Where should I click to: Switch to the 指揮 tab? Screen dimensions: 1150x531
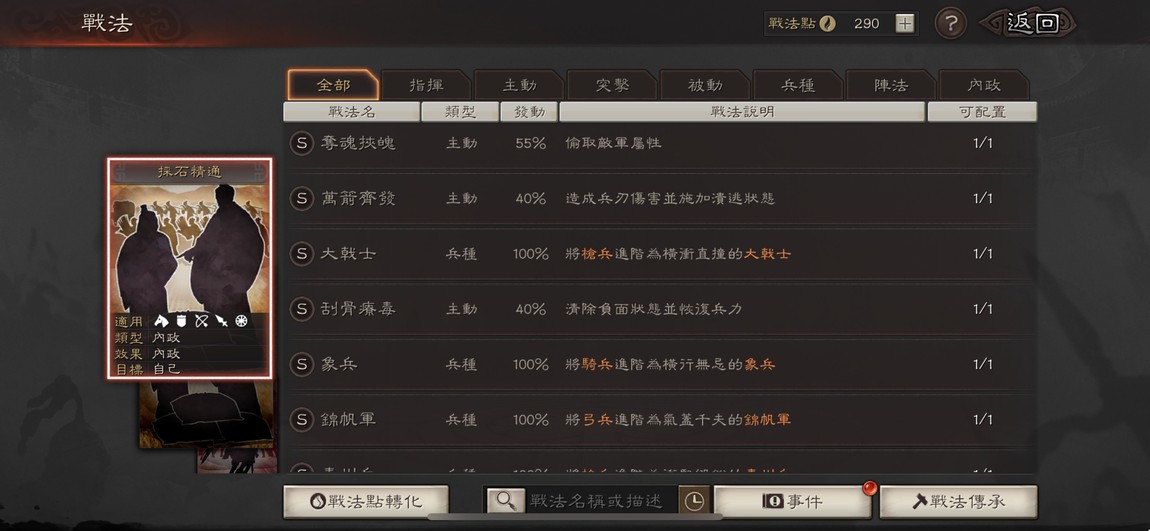pos(426,85)
